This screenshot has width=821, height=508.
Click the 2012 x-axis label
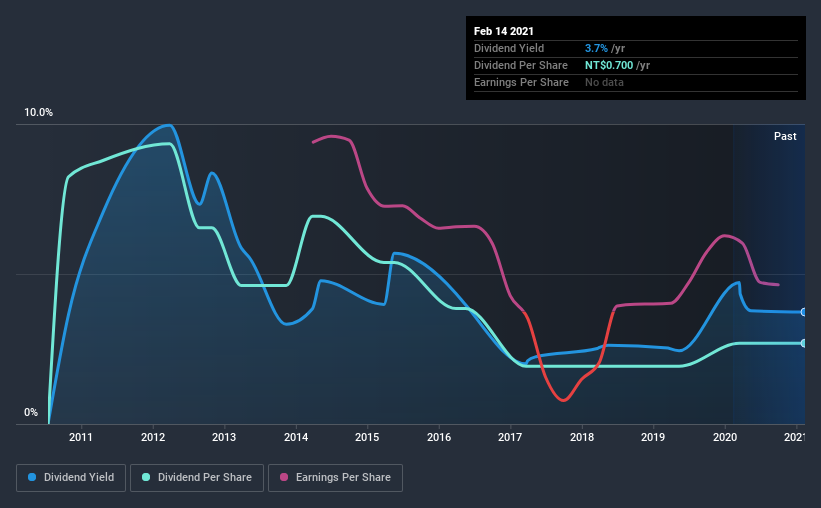152,437
